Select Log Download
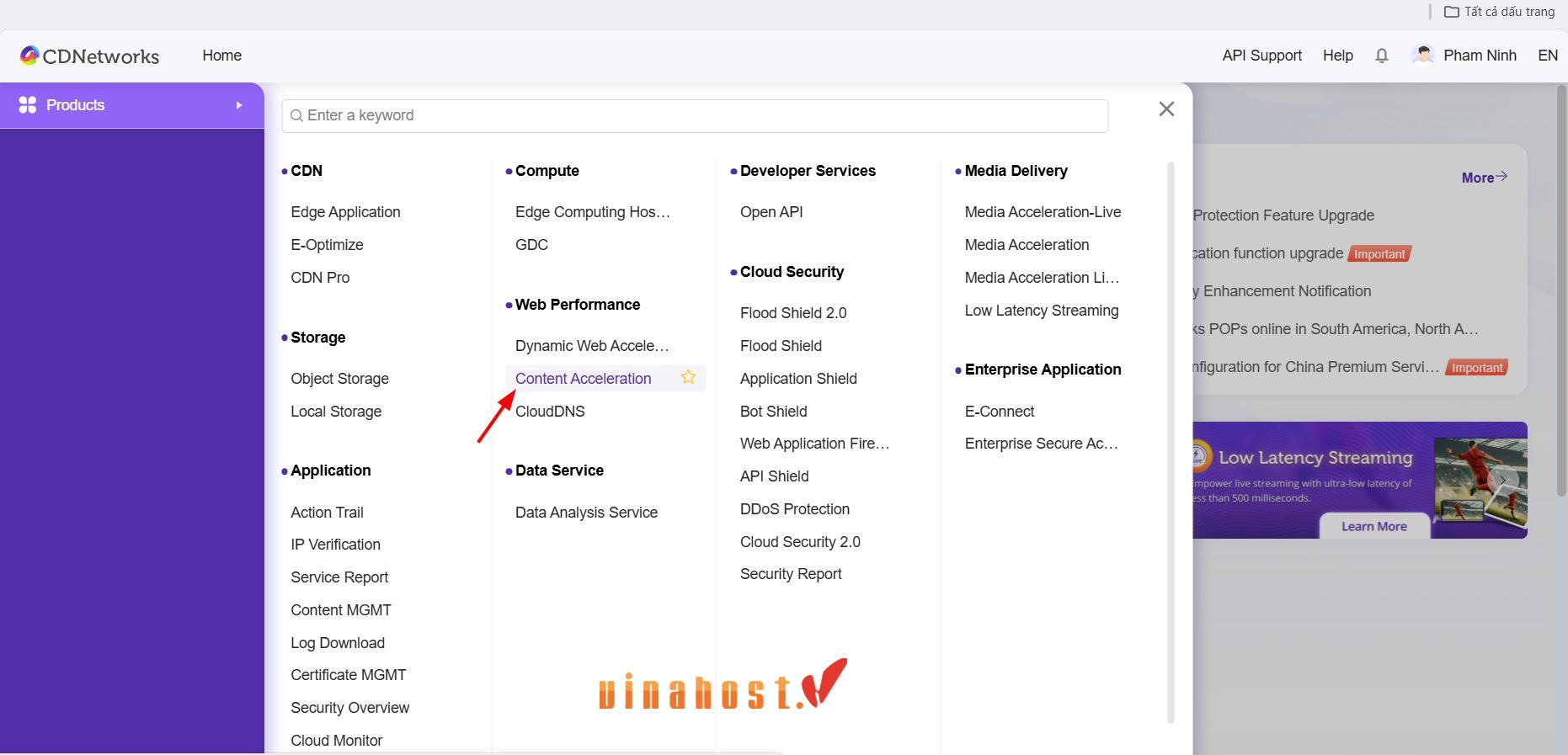Viewport: 1568px width, 755px height. click(x=338, y=643)
